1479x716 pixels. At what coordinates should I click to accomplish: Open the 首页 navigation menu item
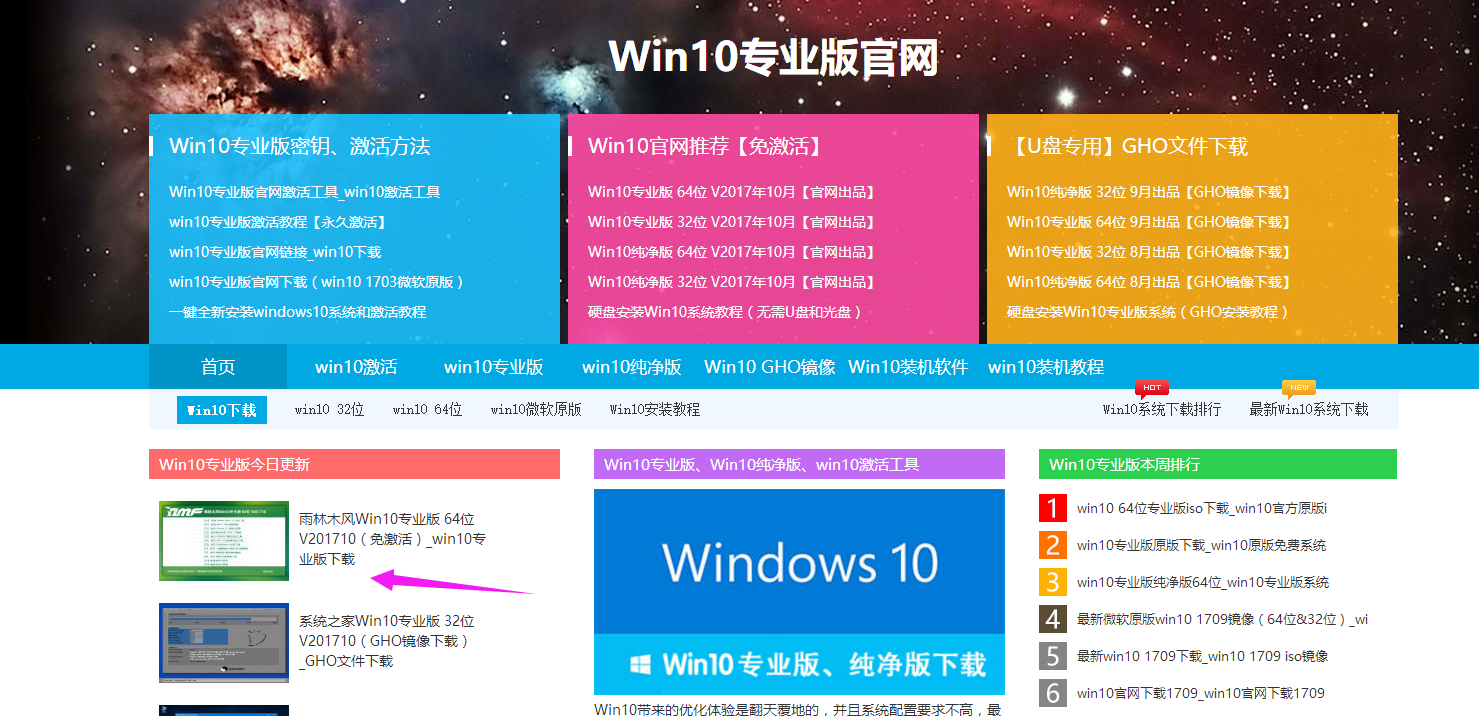[x=217, y=366]
